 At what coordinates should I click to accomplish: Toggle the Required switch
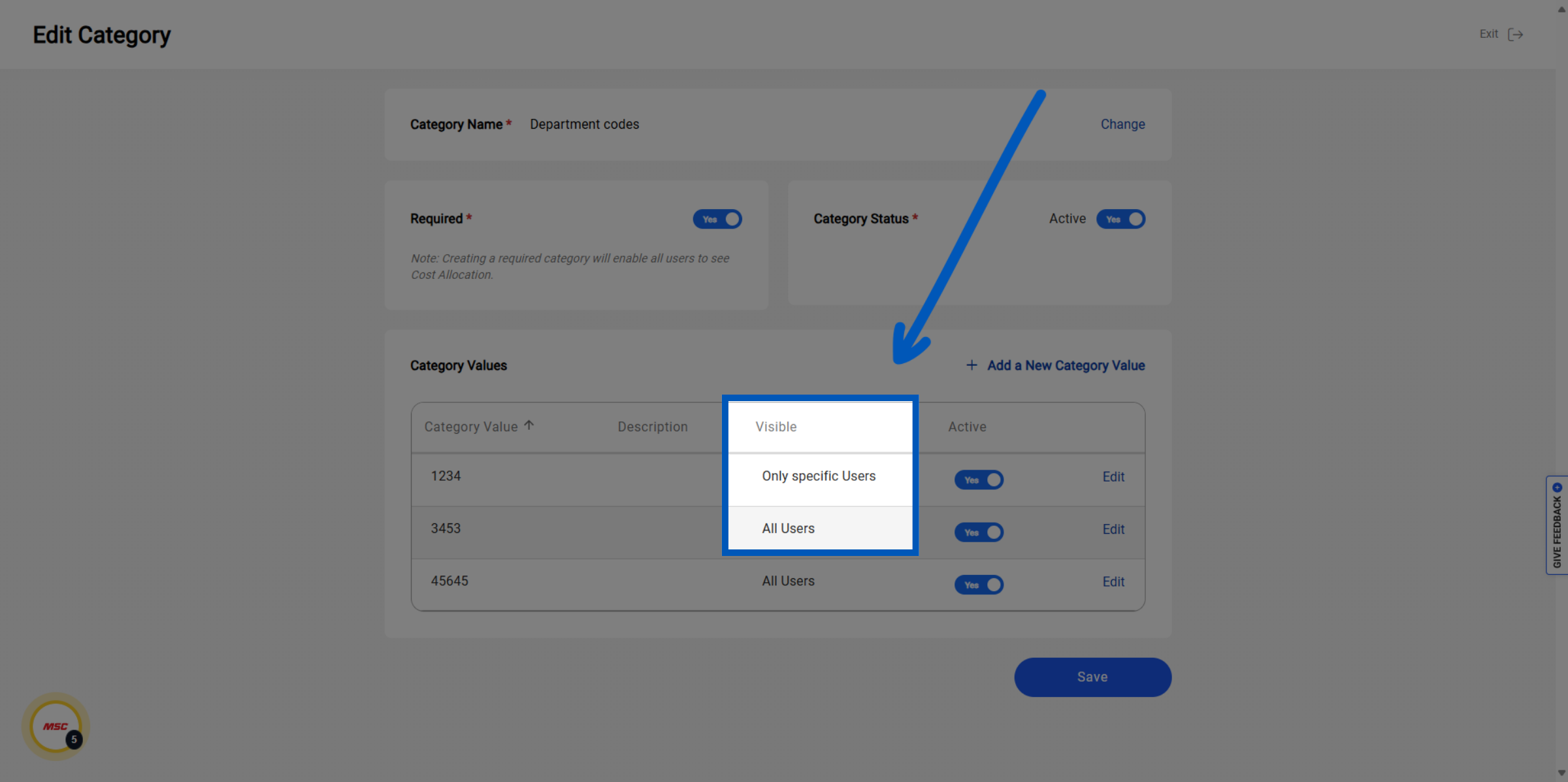pyautogui.click(x=717, y=219)
